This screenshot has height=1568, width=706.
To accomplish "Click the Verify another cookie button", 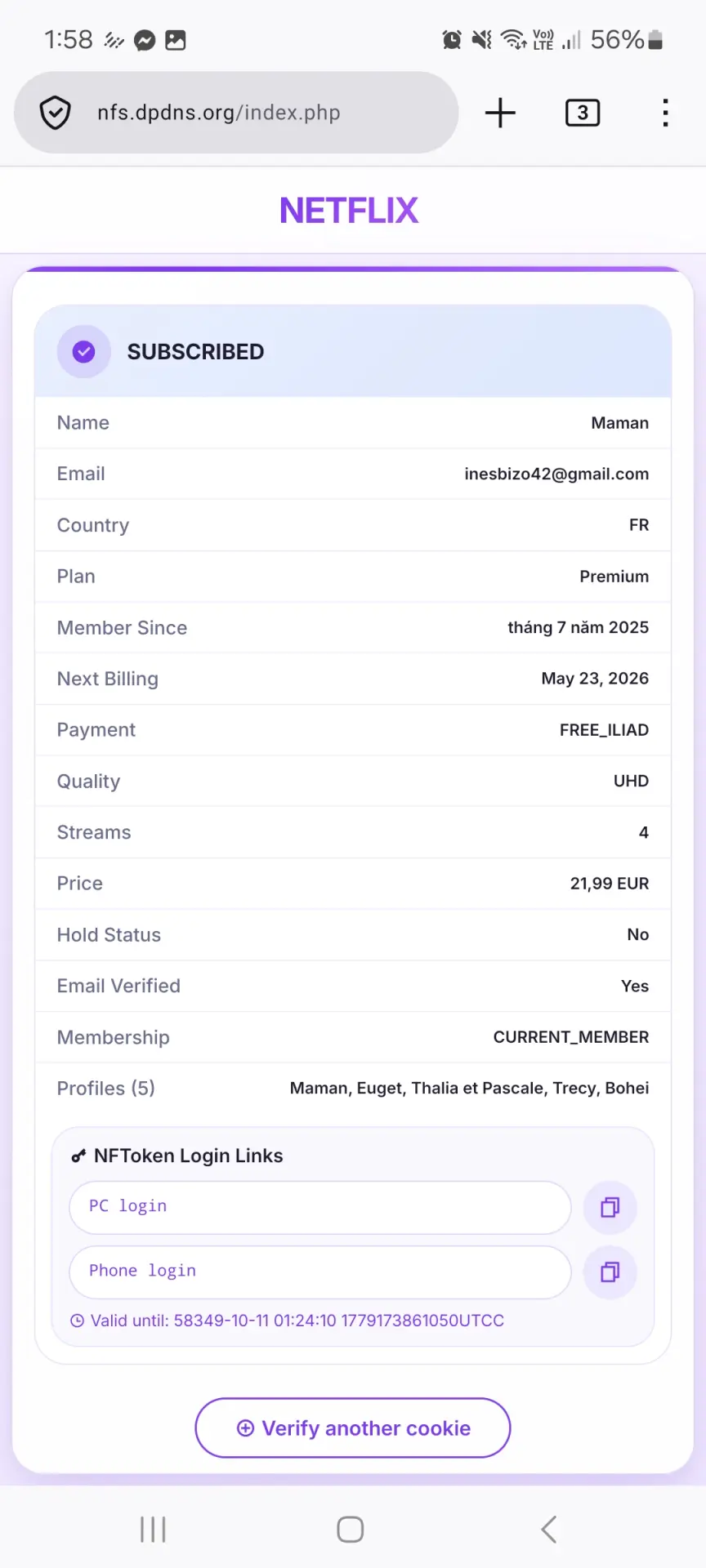I will (x=353, y=1428).
